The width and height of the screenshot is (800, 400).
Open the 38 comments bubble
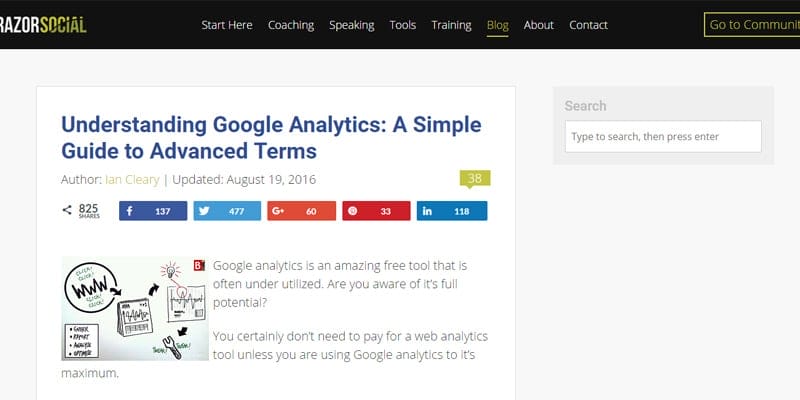point(475,179)
